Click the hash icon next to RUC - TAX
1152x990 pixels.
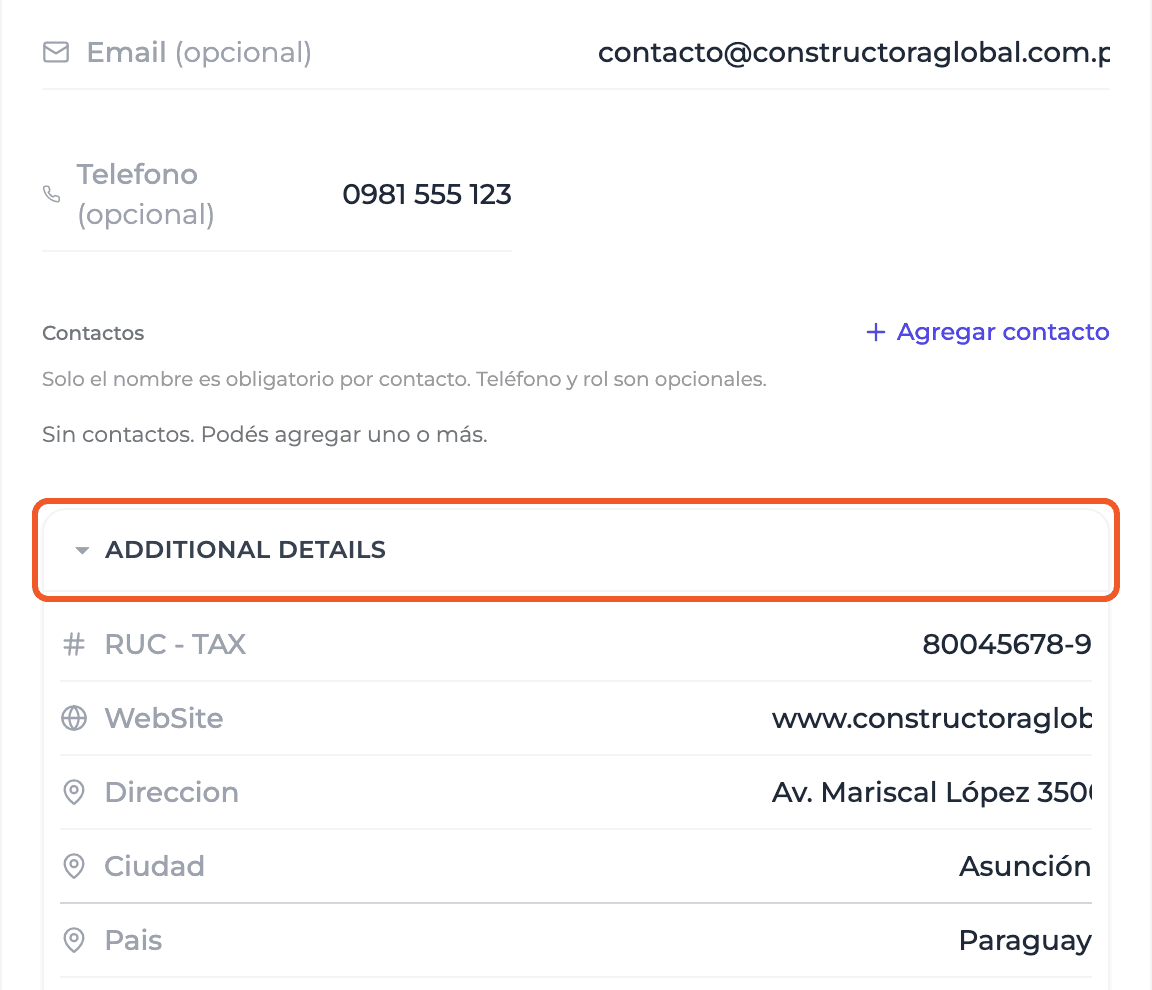point(73,644)
